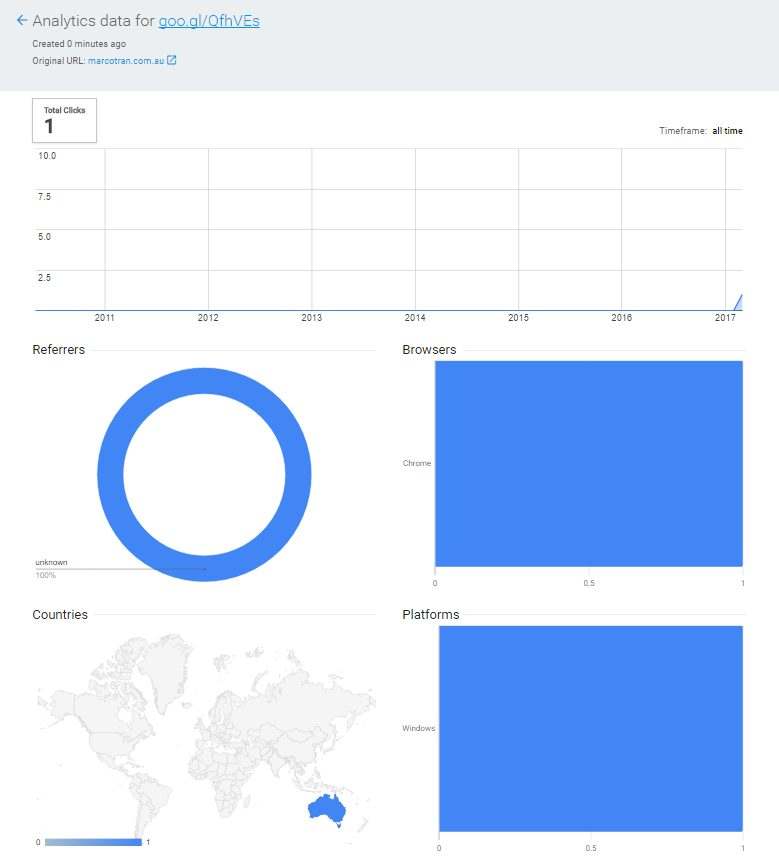Screen dimensions: 779x864
Task: Select the Total Clicks box
Action: click(64, 120)
